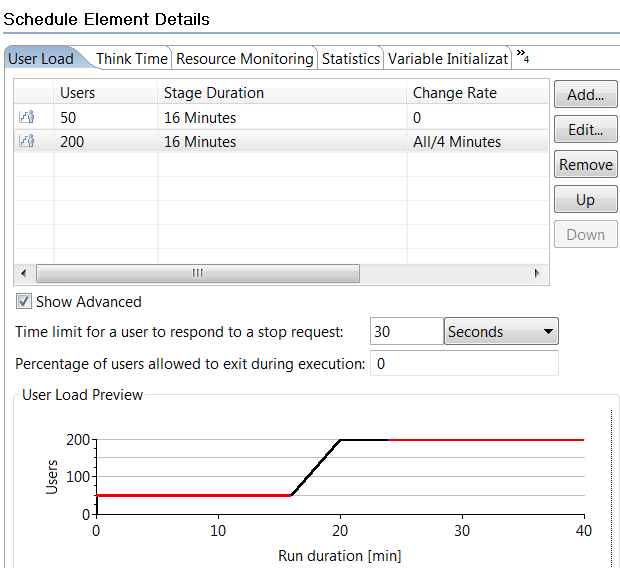Click the percentage of users allowed field
The width and height of the screenshot is (620, 570).
click(x=464, y=363)
